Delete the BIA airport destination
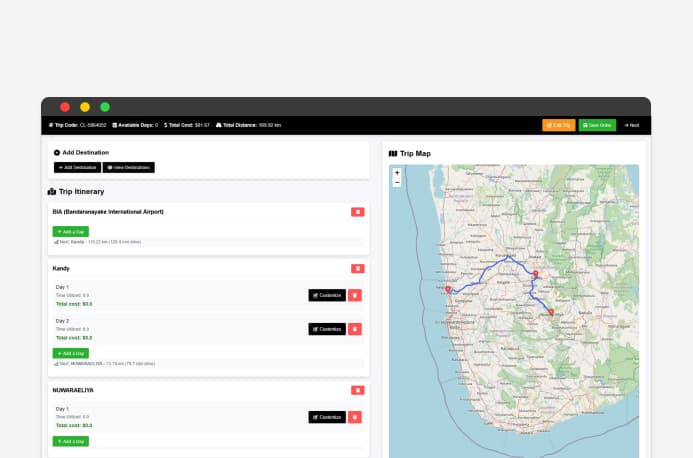Screen dimensions: 693x458 (x=357, y=212)
